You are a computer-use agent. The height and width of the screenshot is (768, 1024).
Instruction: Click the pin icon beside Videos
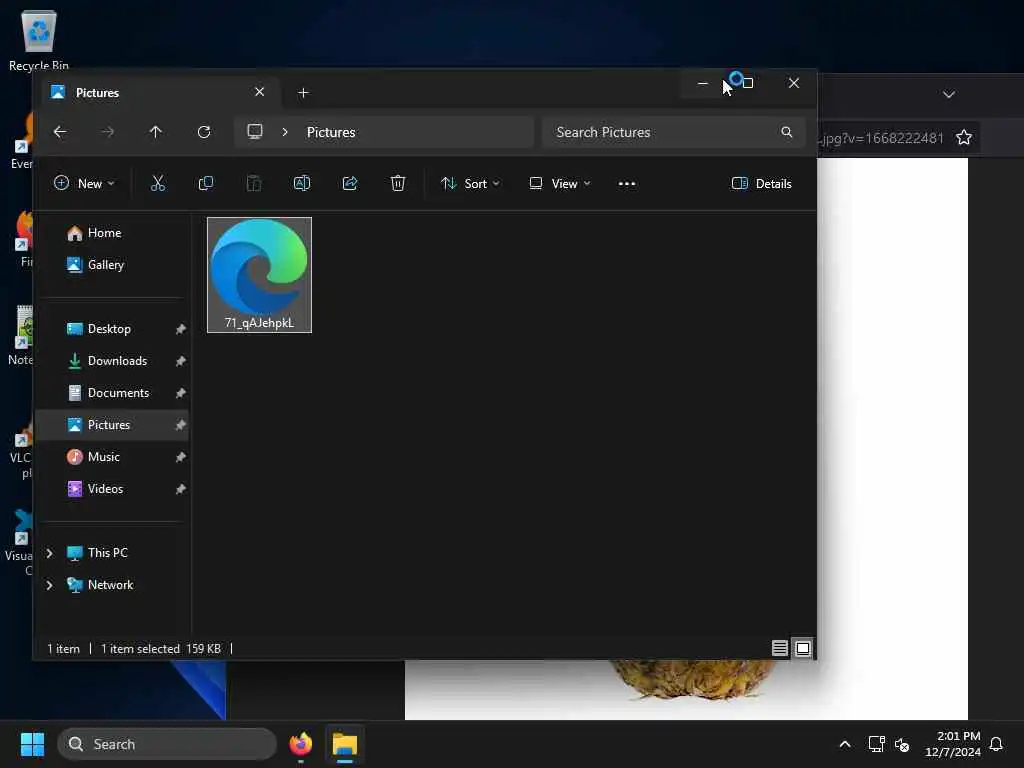pos(180,489)
